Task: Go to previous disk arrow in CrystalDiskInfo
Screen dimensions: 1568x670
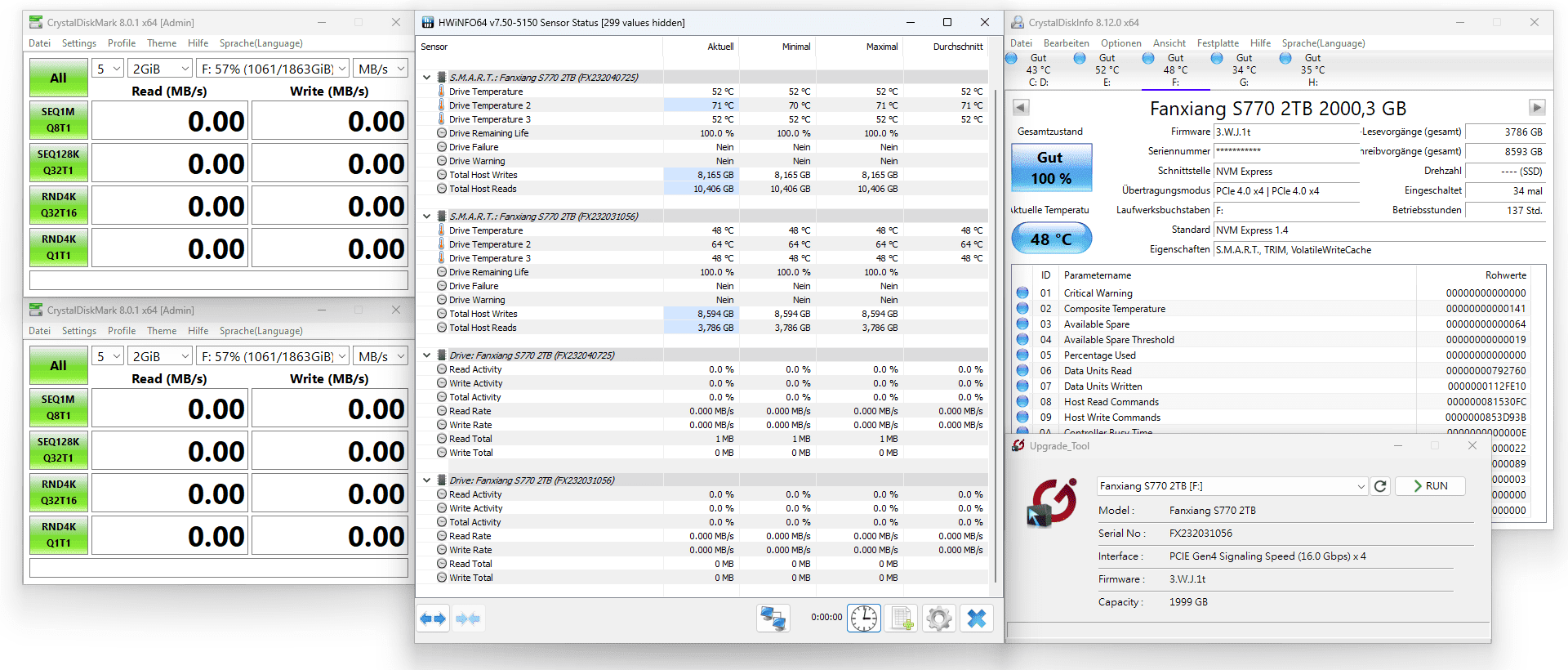Action: click(x=1021, y=107)
